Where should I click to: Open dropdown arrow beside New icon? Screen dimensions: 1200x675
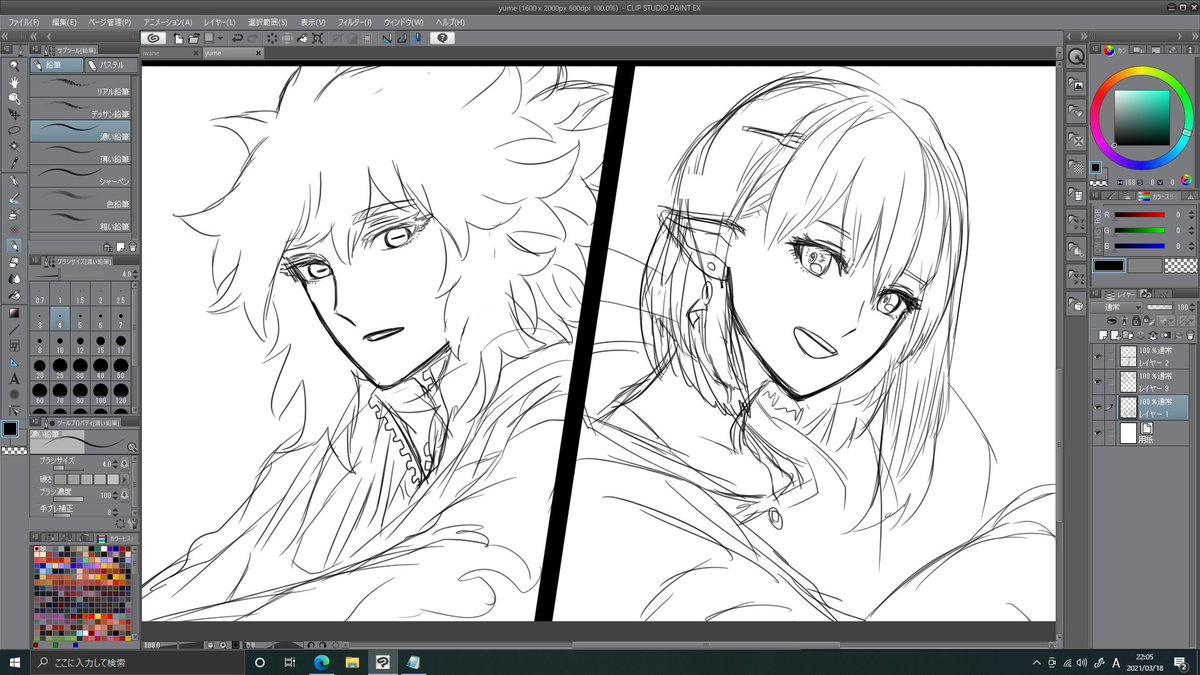pyautogui.click(x=220, y=38)
